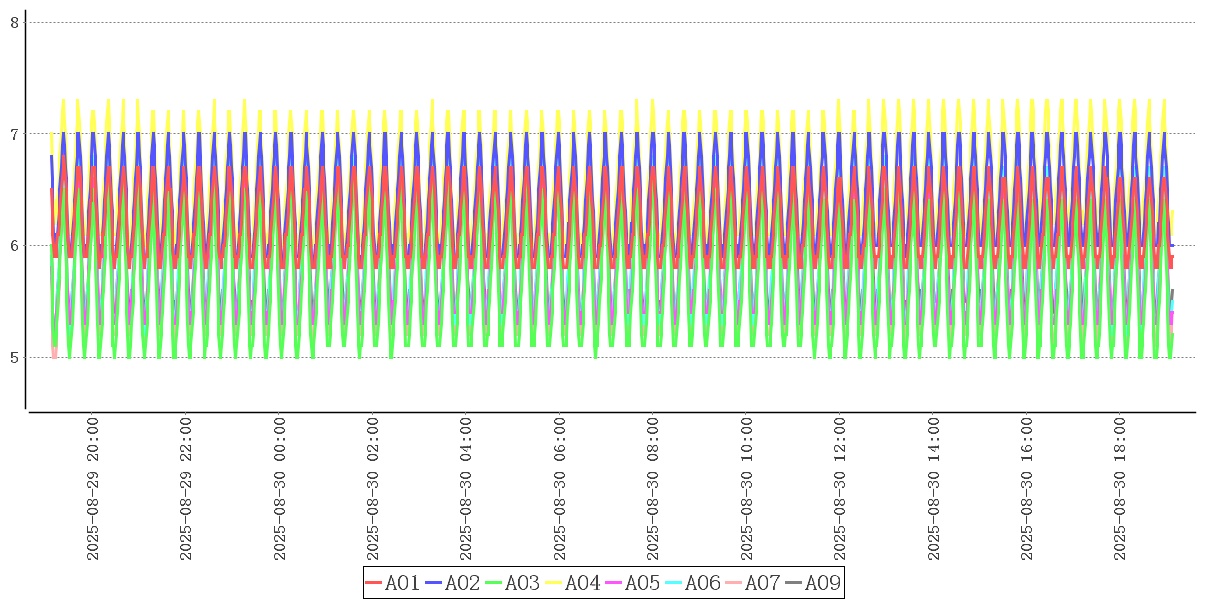Click the y-axis value 7 label
Screen dimensions: 1207x600
tap(14, 134)
